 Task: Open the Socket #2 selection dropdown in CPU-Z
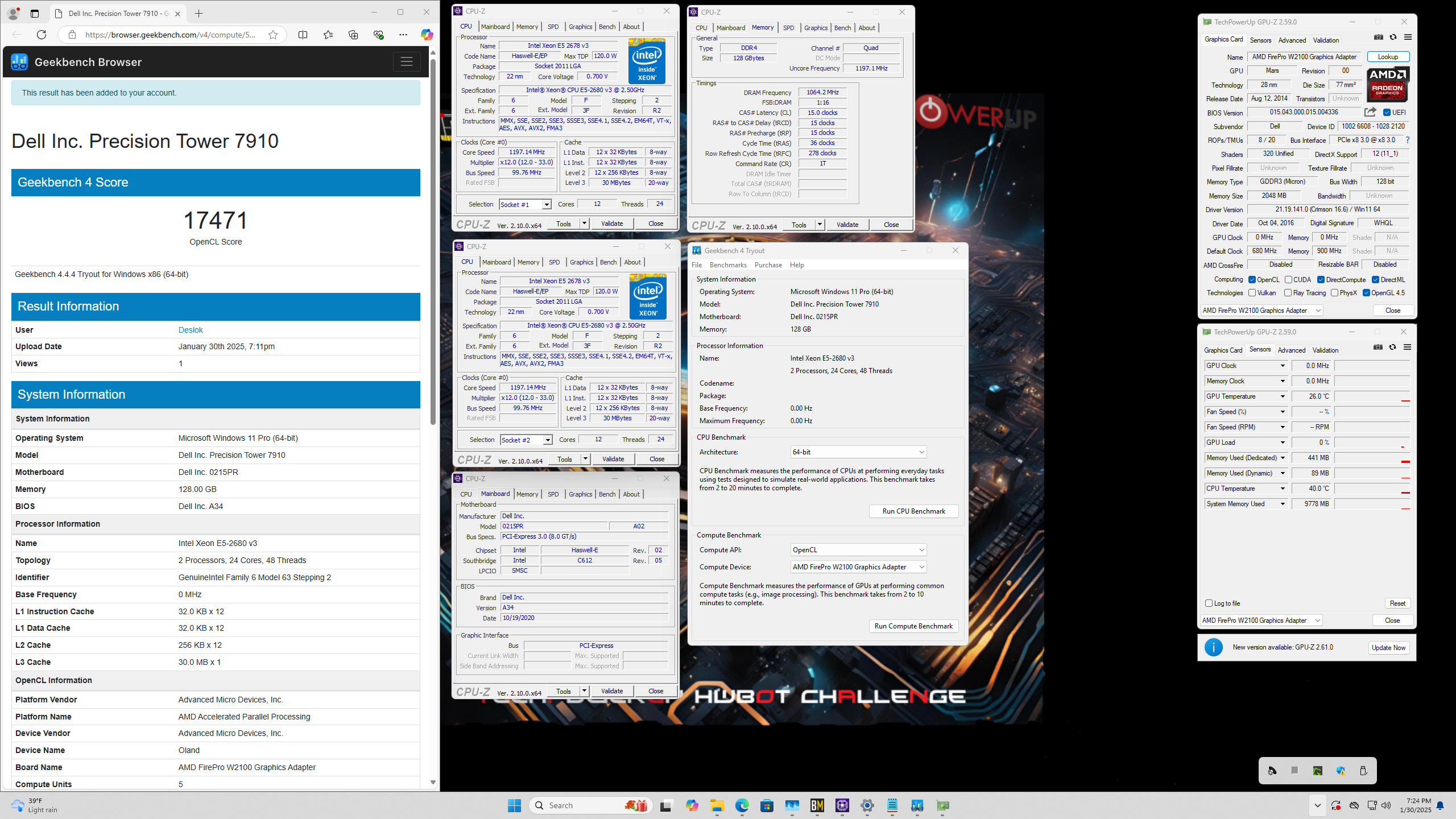tap(526, 440)
